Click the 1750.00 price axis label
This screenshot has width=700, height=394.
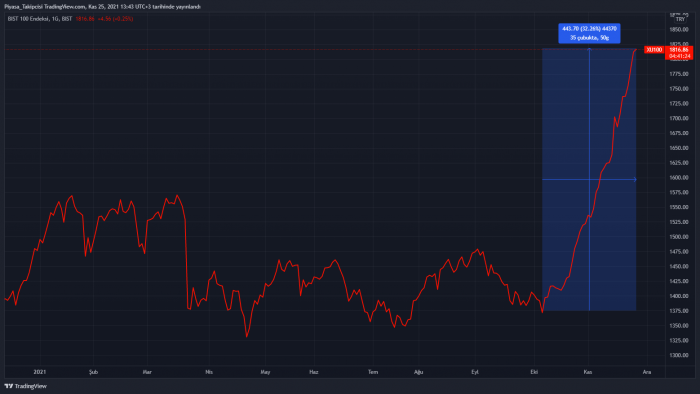679,89
